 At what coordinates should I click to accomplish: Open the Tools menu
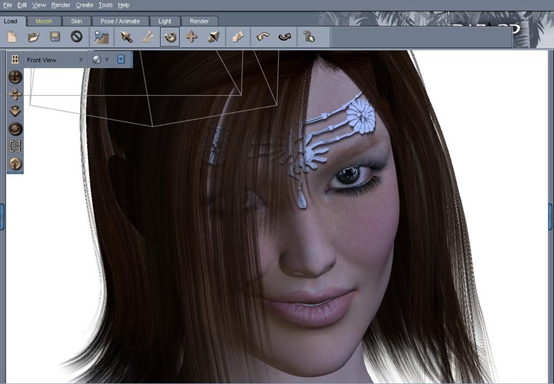point(106,5)
